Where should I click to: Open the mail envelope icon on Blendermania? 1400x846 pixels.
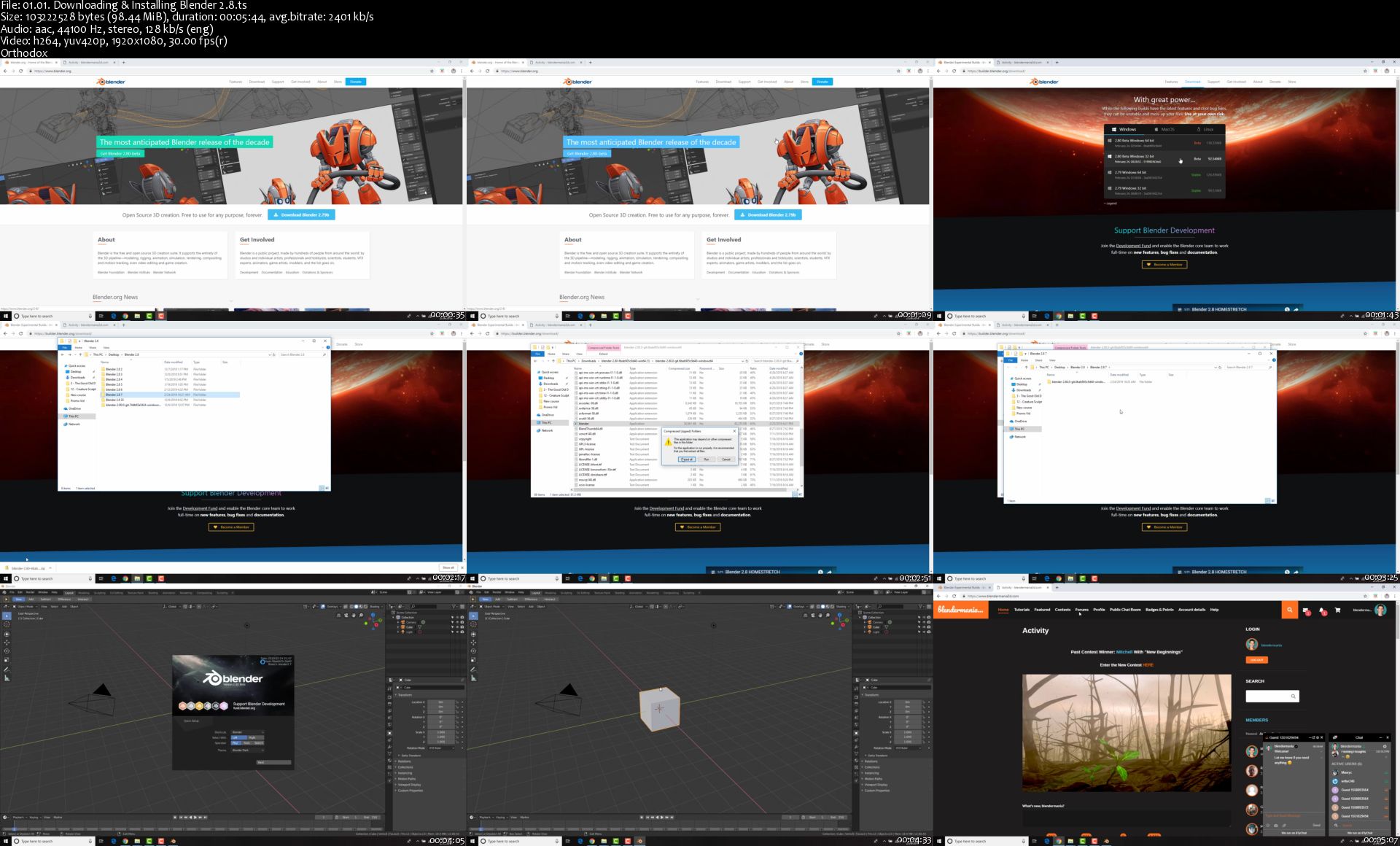pos(1306,610)
